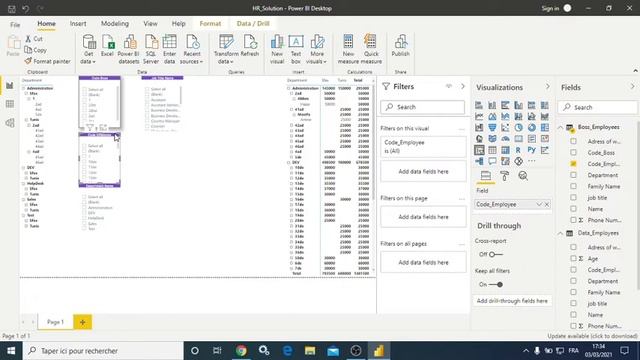Open Google Chrome from the taskbar
640x360 pixels.
241,351
